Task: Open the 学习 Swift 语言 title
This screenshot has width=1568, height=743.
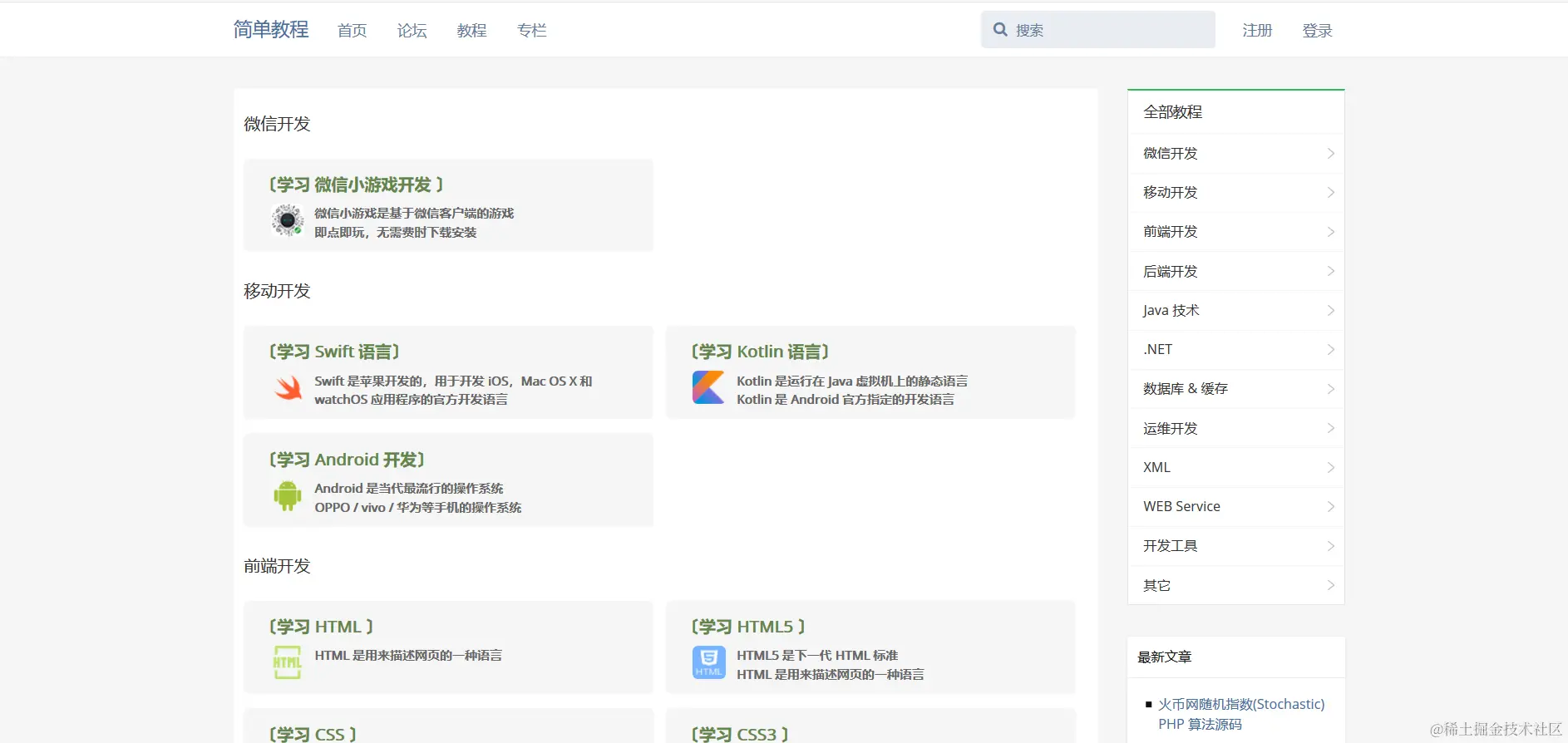Action: tap(334, 352)
